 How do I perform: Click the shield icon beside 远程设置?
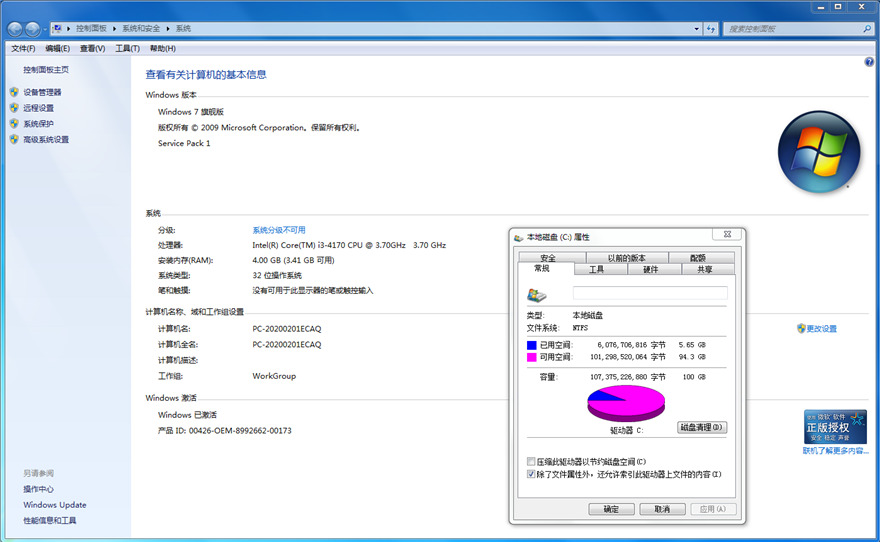point(14,108)
